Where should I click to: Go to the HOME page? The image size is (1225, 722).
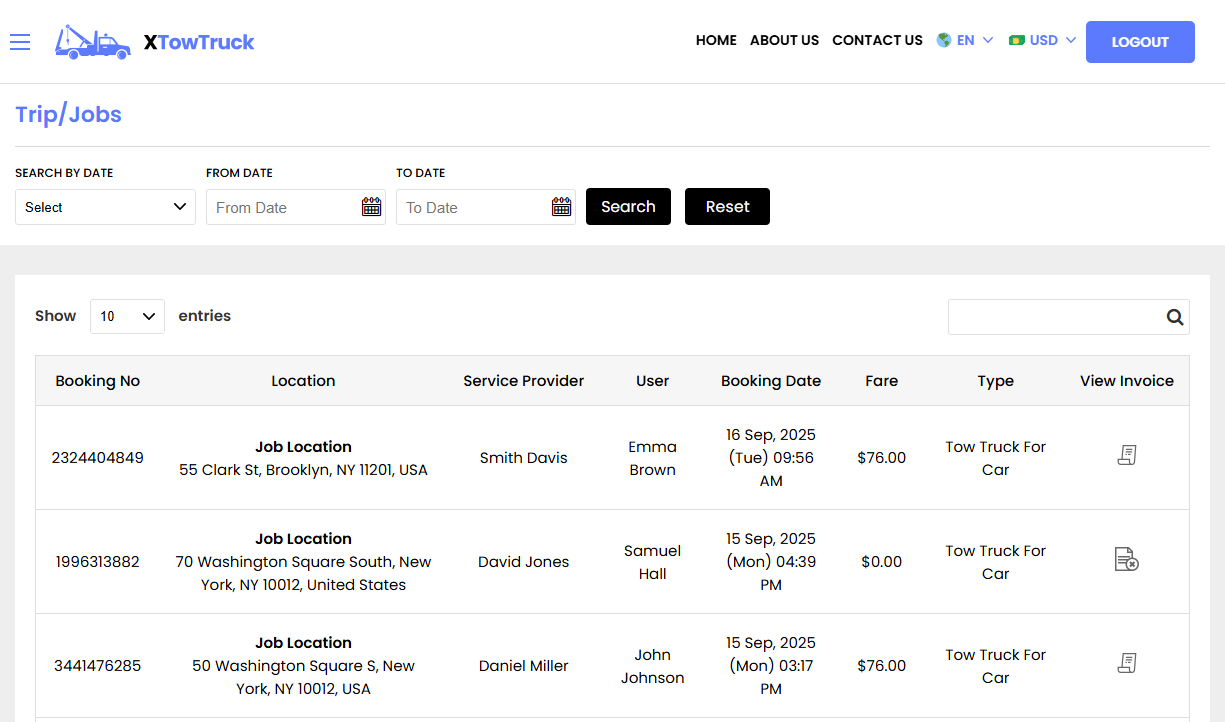pyautogui.click(x=716, y=40)
